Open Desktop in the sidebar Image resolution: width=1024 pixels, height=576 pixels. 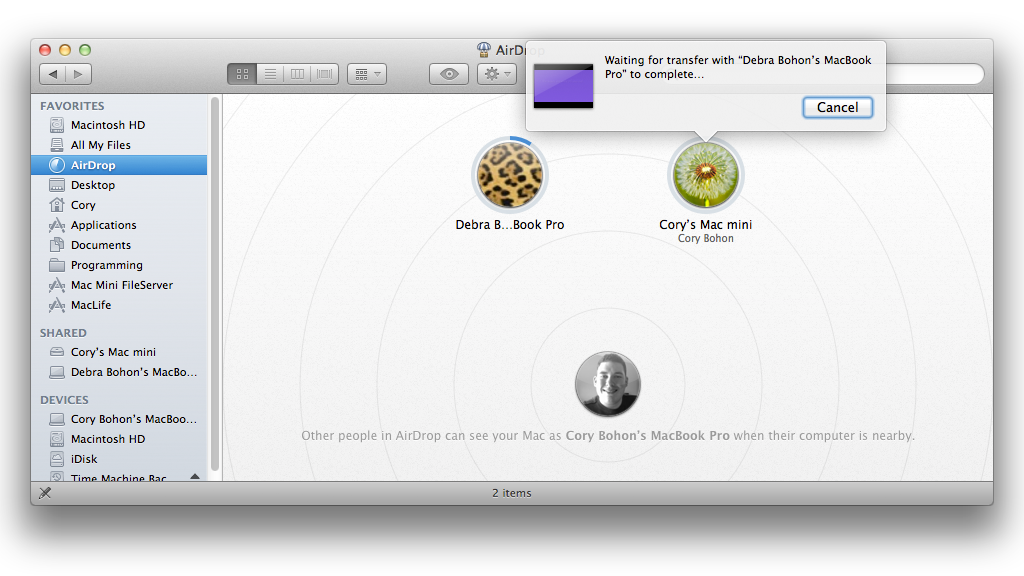point(119,185)
